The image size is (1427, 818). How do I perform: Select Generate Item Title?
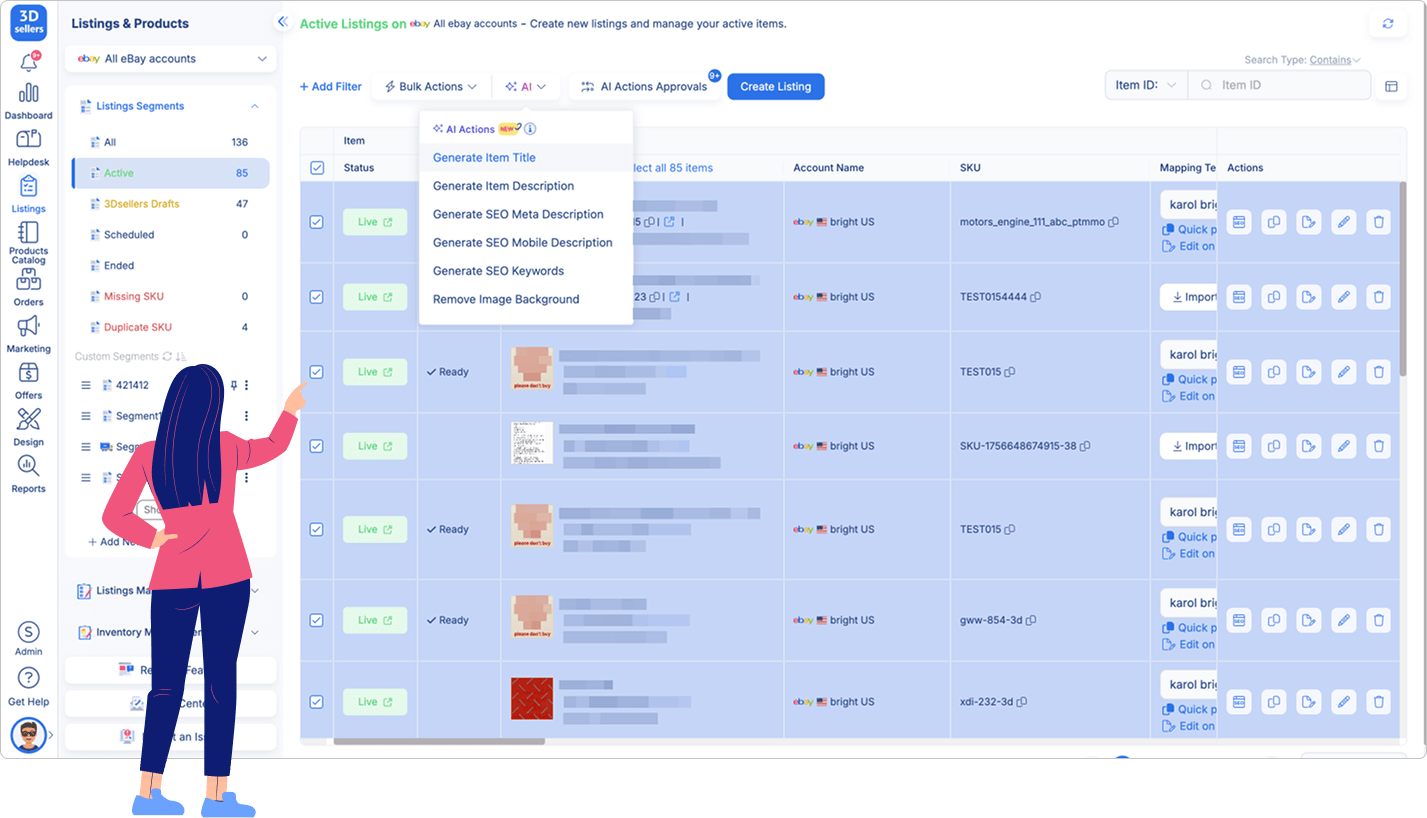click(484, 158)
